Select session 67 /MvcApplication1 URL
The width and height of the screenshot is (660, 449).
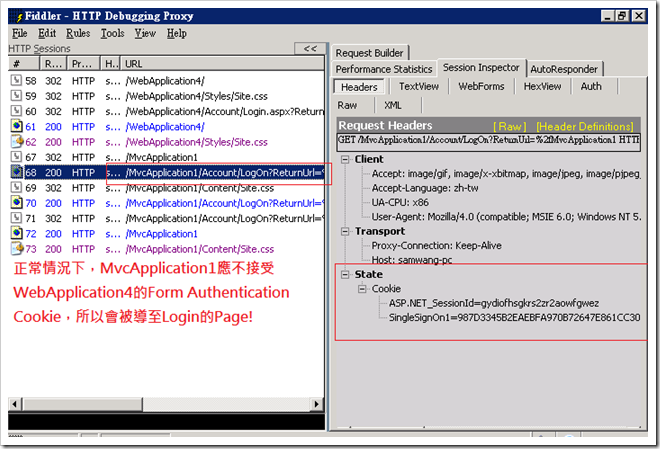point(162,157)
